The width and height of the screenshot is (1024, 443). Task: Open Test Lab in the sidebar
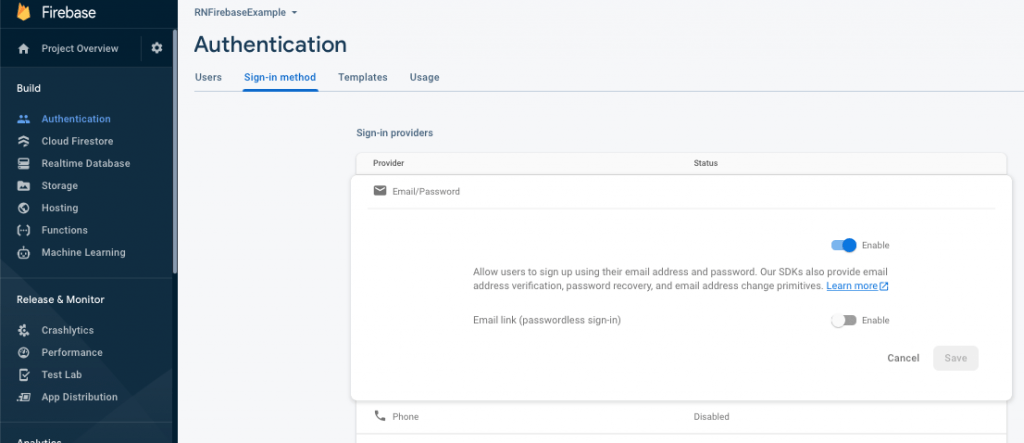click(x=61, y=374)
